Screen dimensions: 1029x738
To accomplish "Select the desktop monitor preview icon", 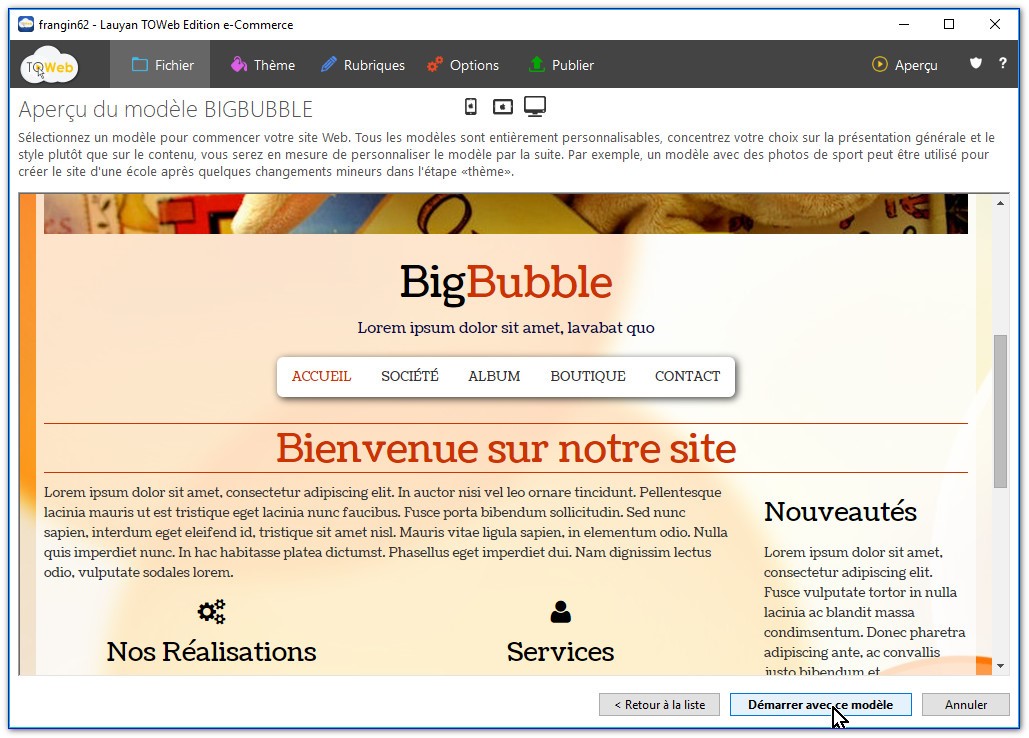I will coord(535,107).
